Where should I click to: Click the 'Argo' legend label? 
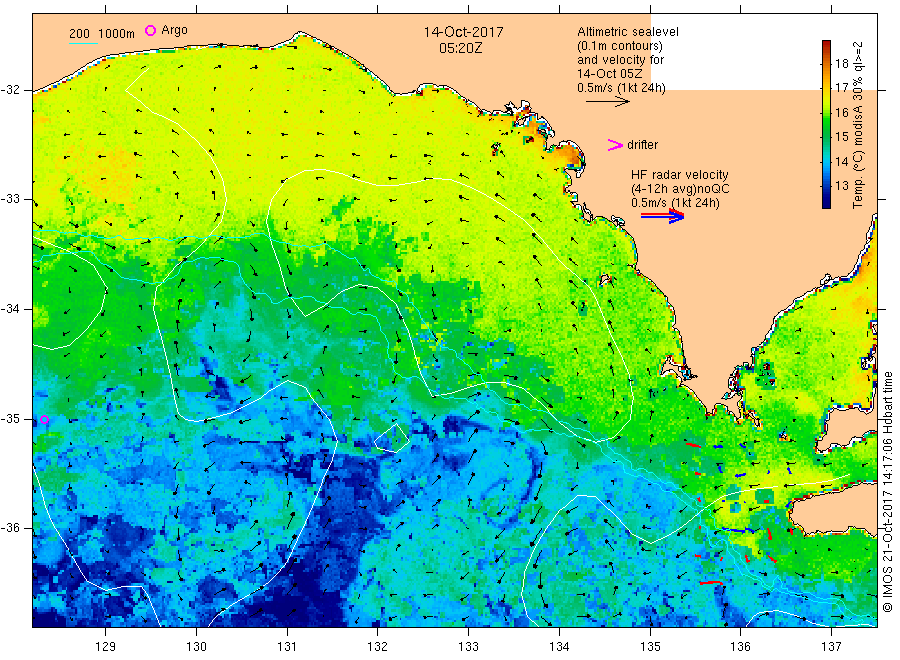(174, 30)
